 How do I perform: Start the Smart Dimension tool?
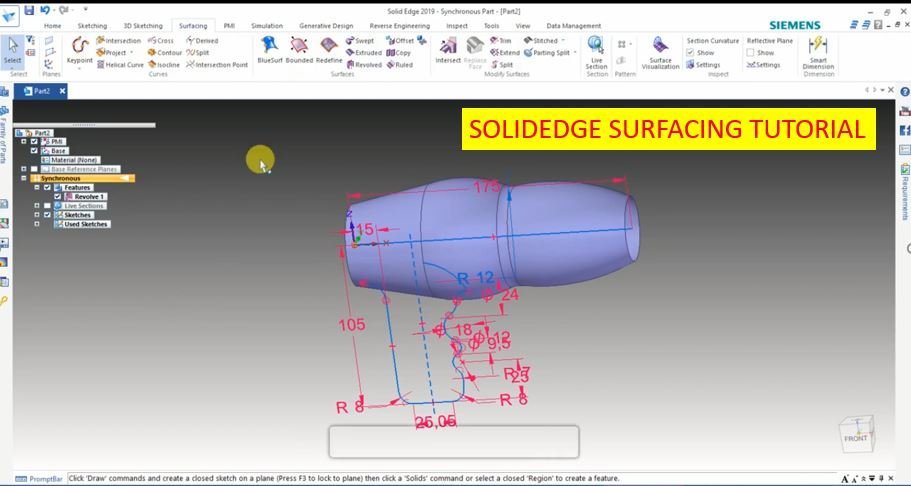(817, 51)
